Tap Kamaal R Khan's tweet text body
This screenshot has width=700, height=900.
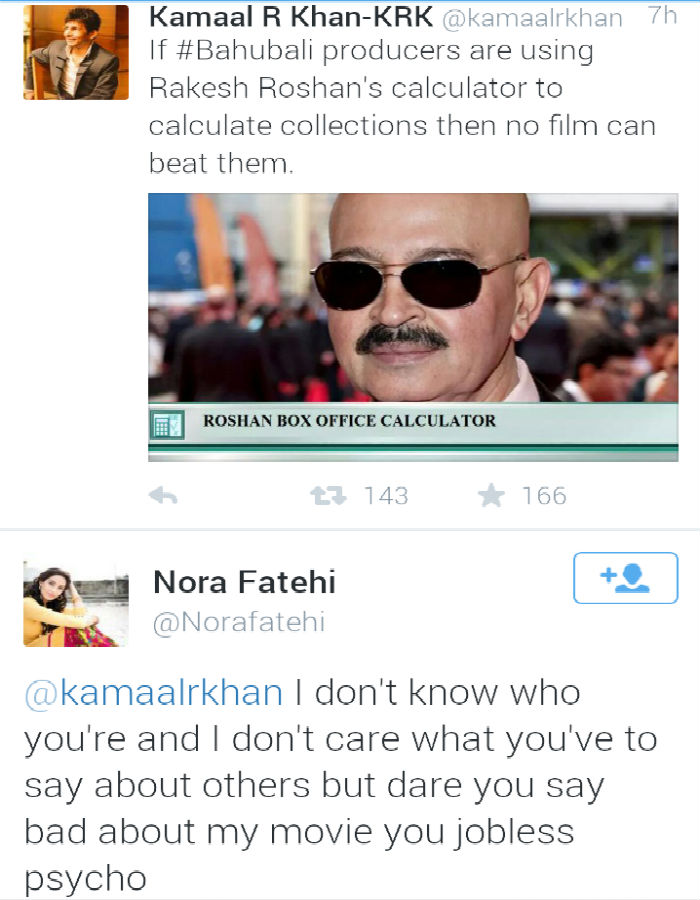point(402,107)
